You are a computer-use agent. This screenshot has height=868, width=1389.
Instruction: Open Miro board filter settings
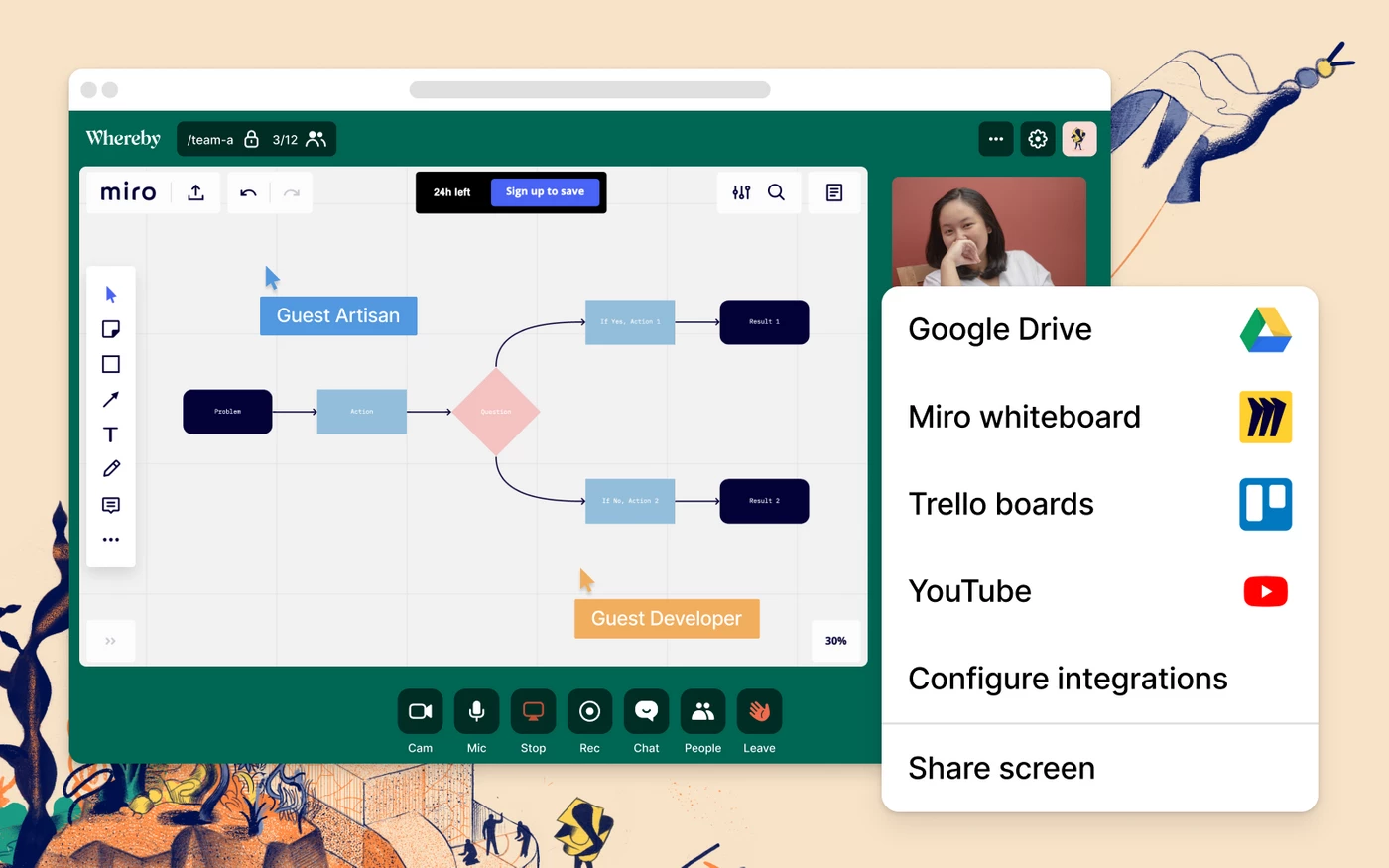pyautogui.click(x=741, y=192)
